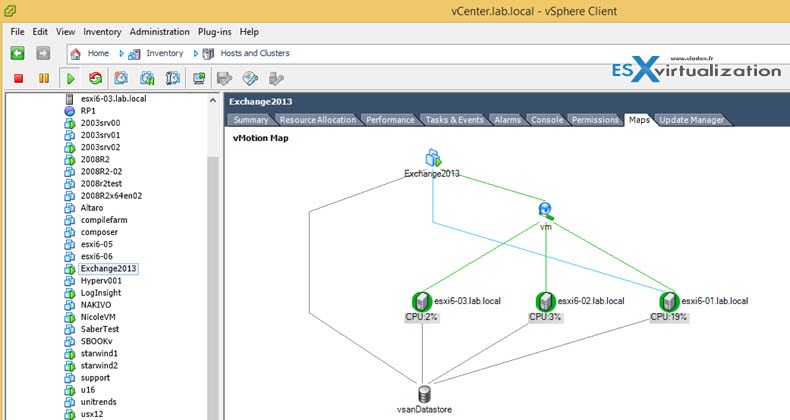Switch to the Performance tab
Image resolution: width=790 pixels, height=420 pixels.
(x=390, y=120)
